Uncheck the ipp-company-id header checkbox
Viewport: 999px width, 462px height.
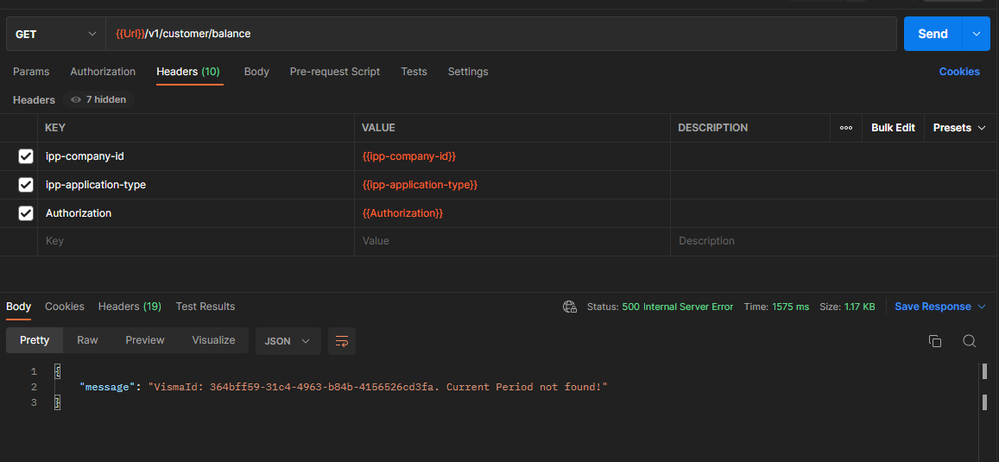pyautogui.click(x=25, y=156)
